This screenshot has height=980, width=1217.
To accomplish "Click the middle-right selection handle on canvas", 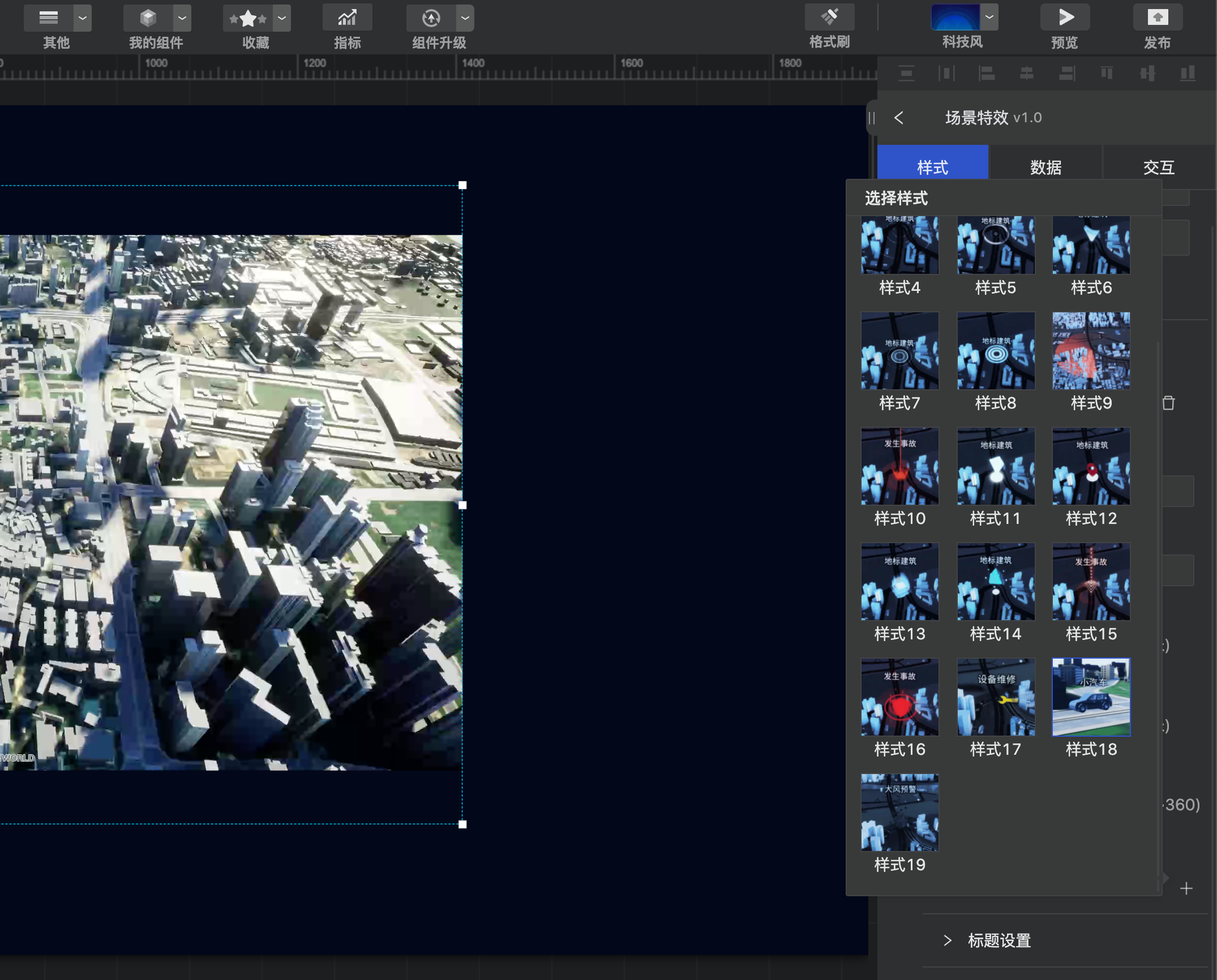I will 462,505.
